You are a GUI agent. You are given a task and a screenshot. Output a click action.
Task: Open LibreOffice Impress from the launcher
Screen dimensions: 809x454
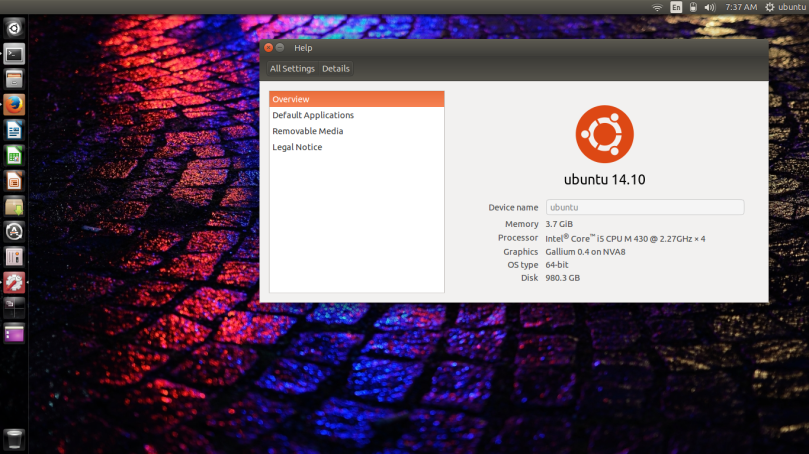(14, 181)
